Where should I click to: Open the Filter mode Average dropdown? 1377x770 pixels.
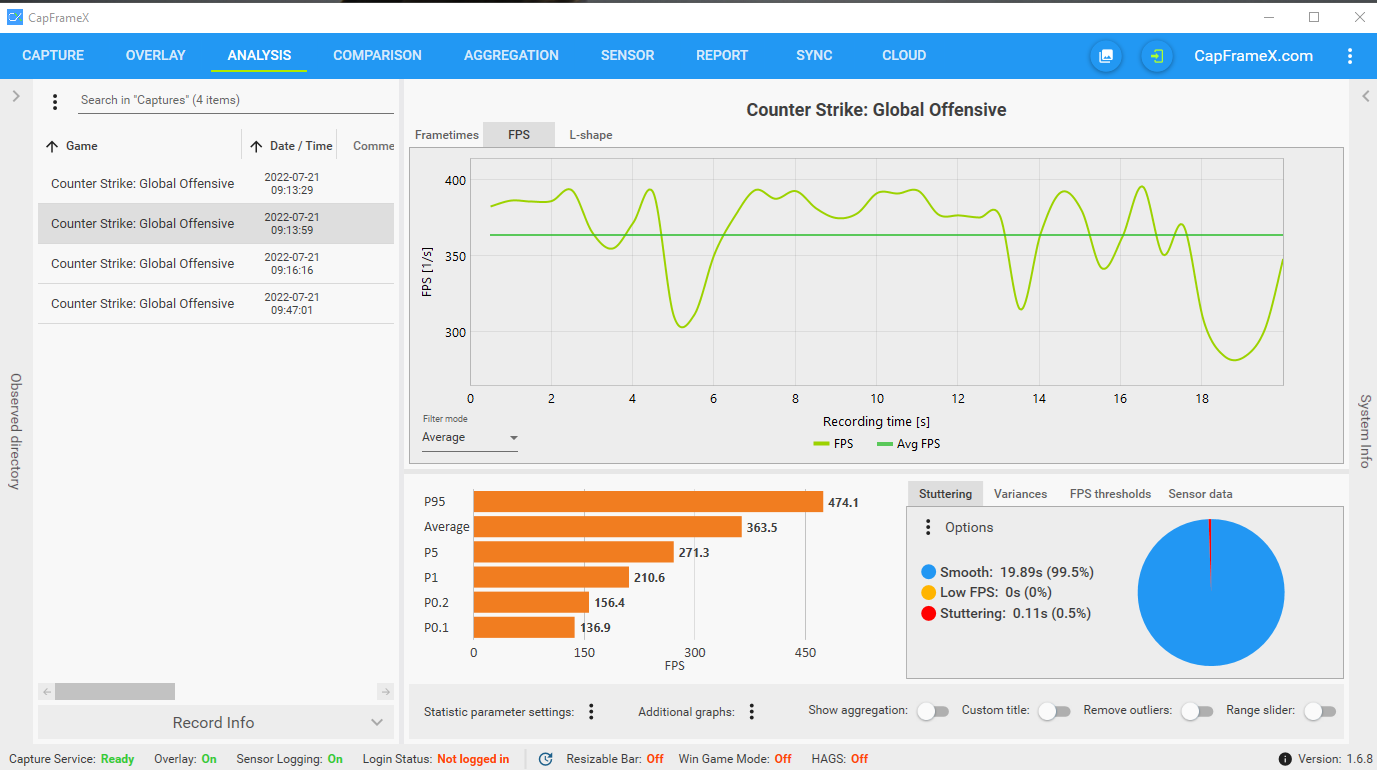click(470, 437)
